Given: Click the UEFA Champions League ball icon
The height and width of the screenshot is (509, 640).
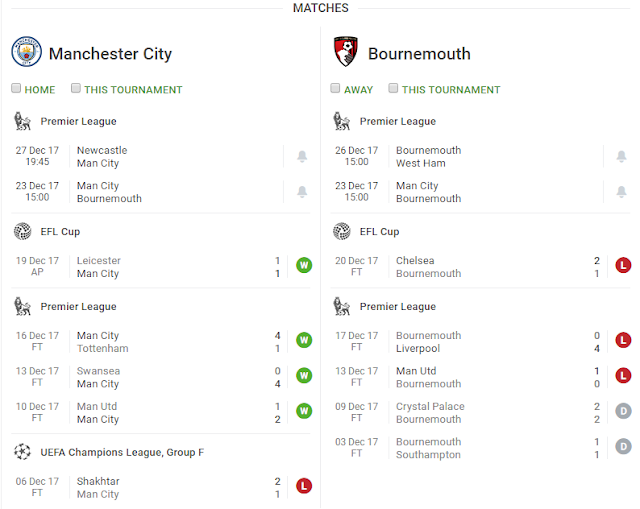Looking at the screenshot, I should tap(23, 452).
